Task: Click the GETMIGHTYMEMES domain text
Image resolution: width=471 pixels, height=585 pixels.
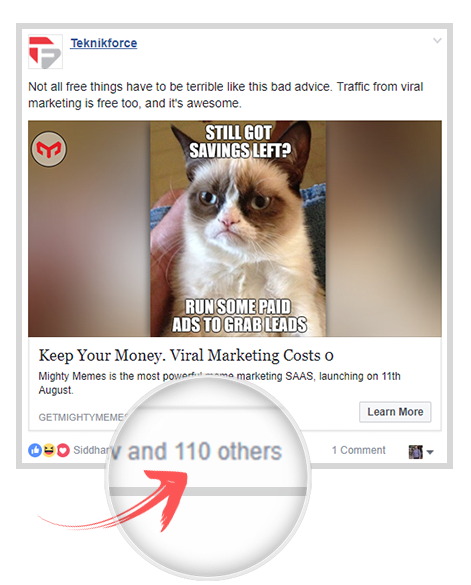Action: coord(83,417)
